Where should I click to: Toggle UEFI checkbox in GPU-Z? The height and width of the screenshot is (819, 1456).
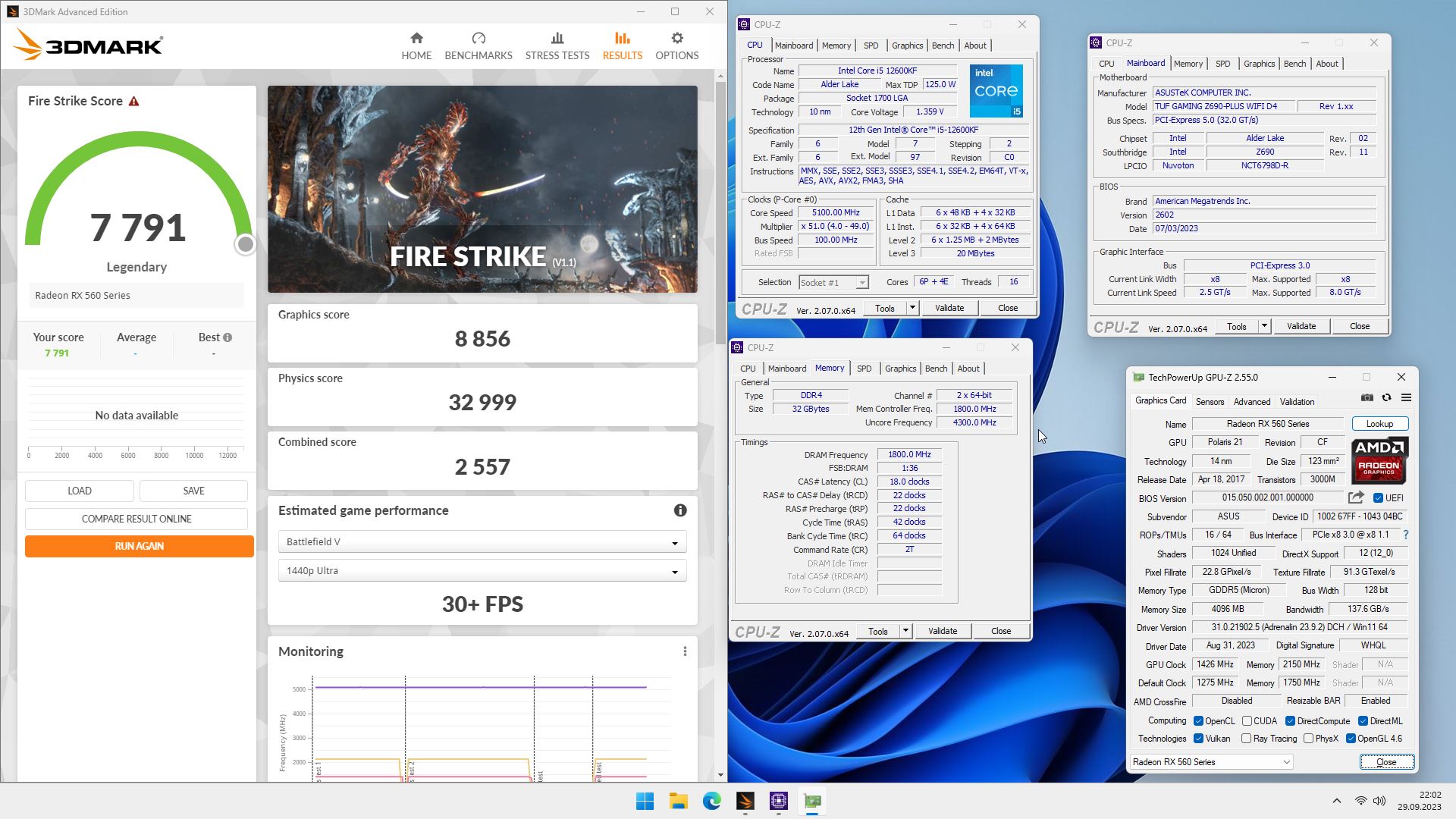(x=1378, y=498)
